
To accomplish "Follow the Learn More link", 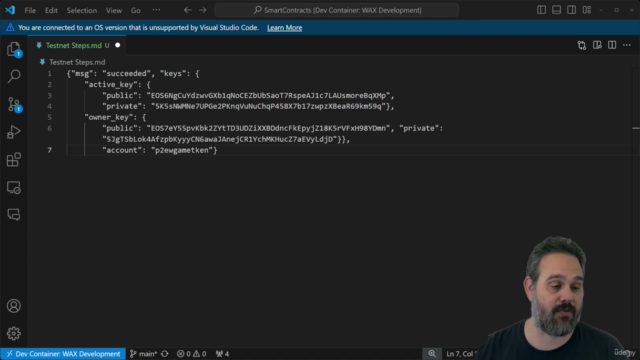I will point(284,28).
